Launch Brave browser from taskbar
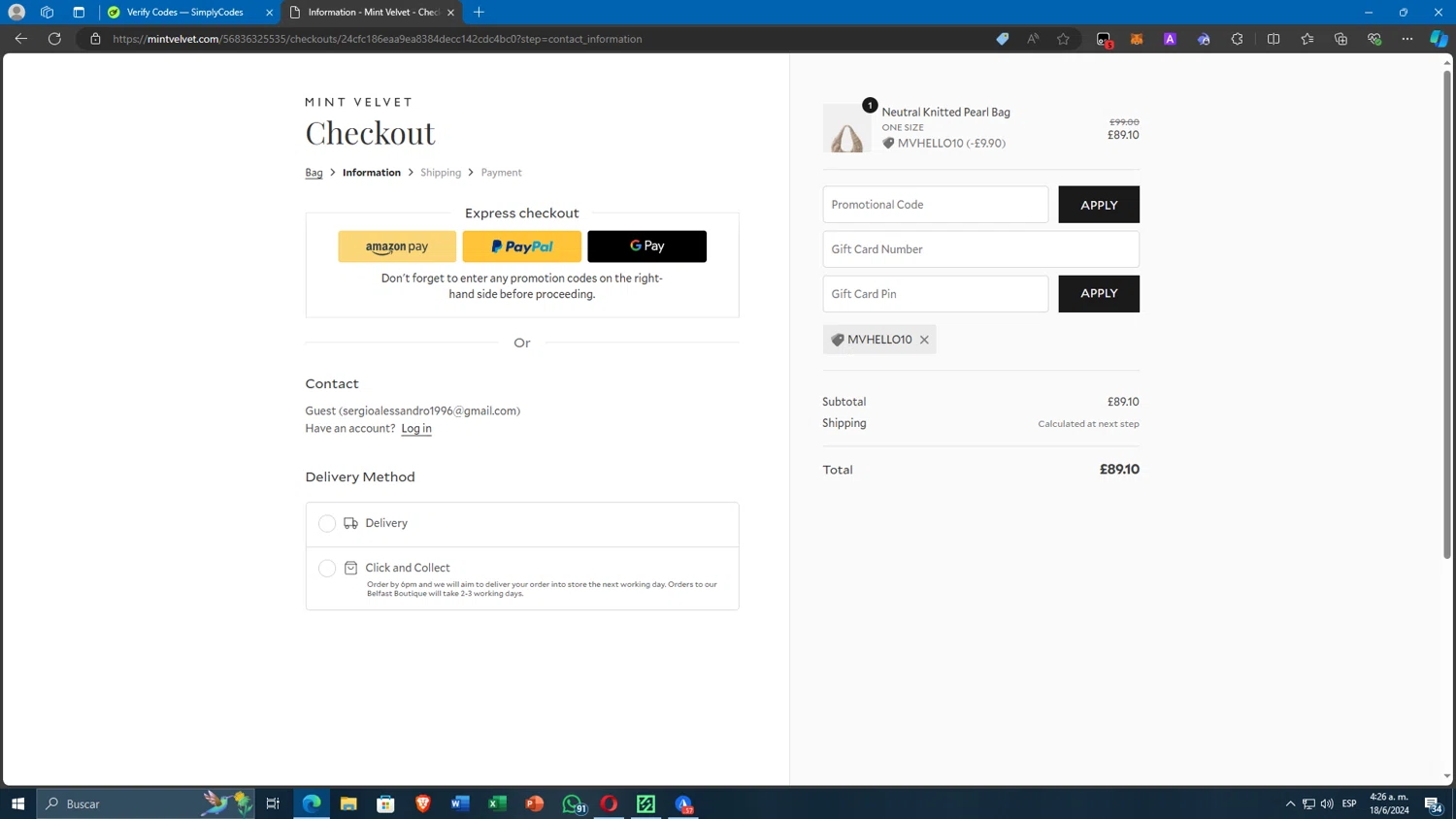Screen dimensions: 1456x819 (x=423, y=803)
